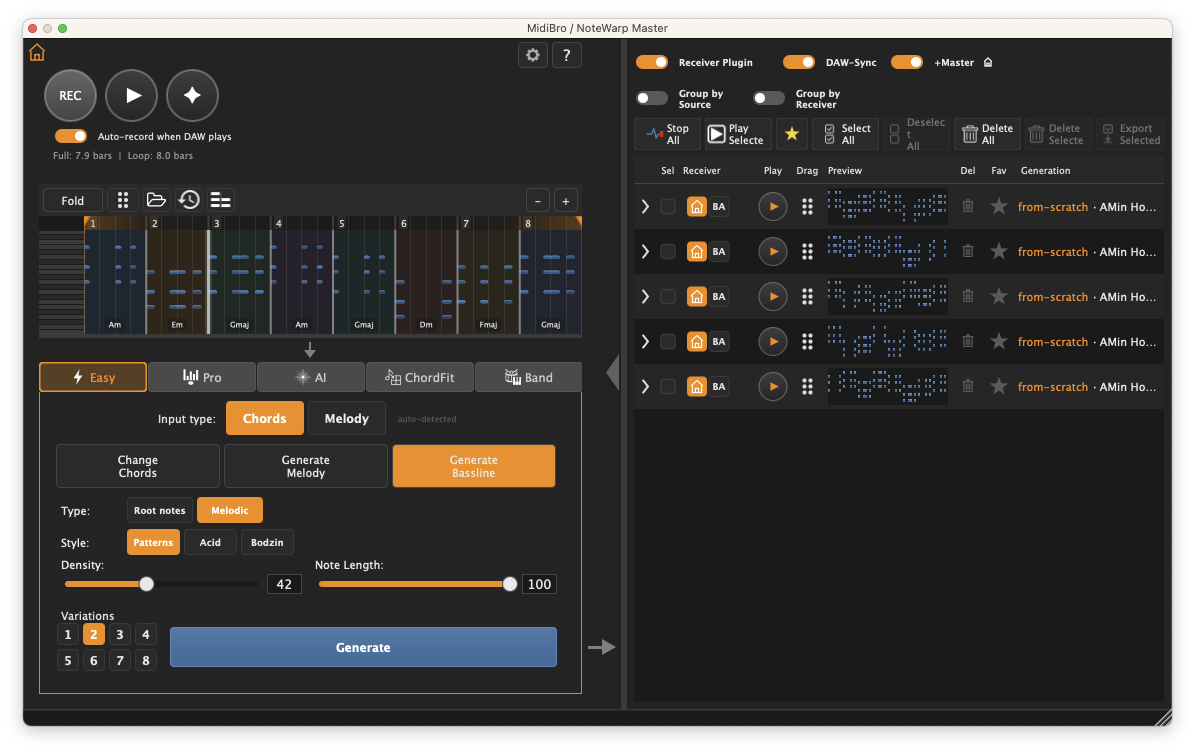Image resolution: width=1195 pixels, height=753 pixels.
Task: Select Acid style
Action: pyautogui.click(x=210, y=543)
